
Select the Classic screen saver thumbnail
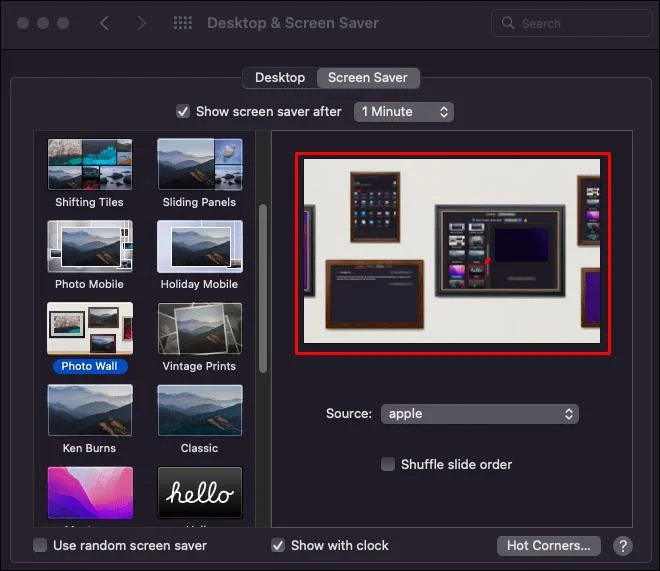tap(200, 410)
